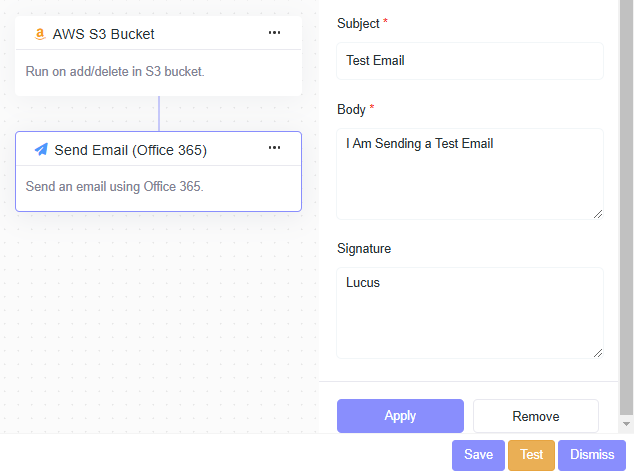Click the AWS S3 Bucket amazon icon

40,34
